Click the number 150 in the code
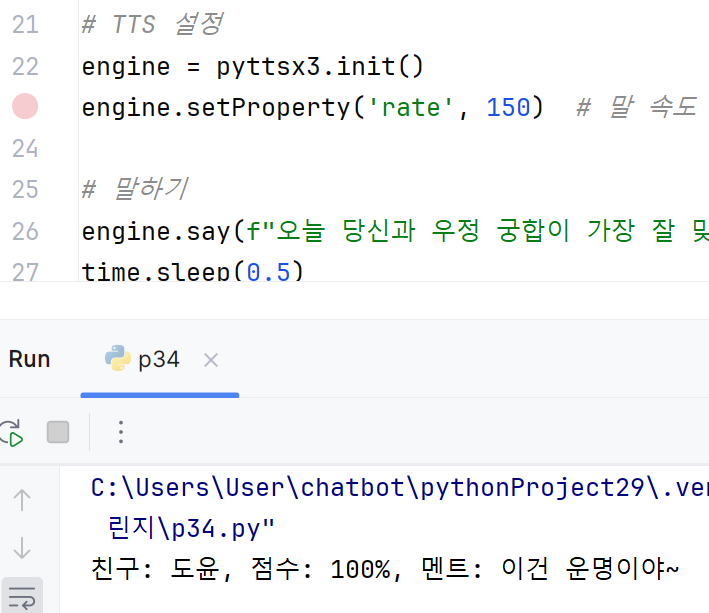Image resolution: width=709 pixels, height=613 pixels. 508,108
